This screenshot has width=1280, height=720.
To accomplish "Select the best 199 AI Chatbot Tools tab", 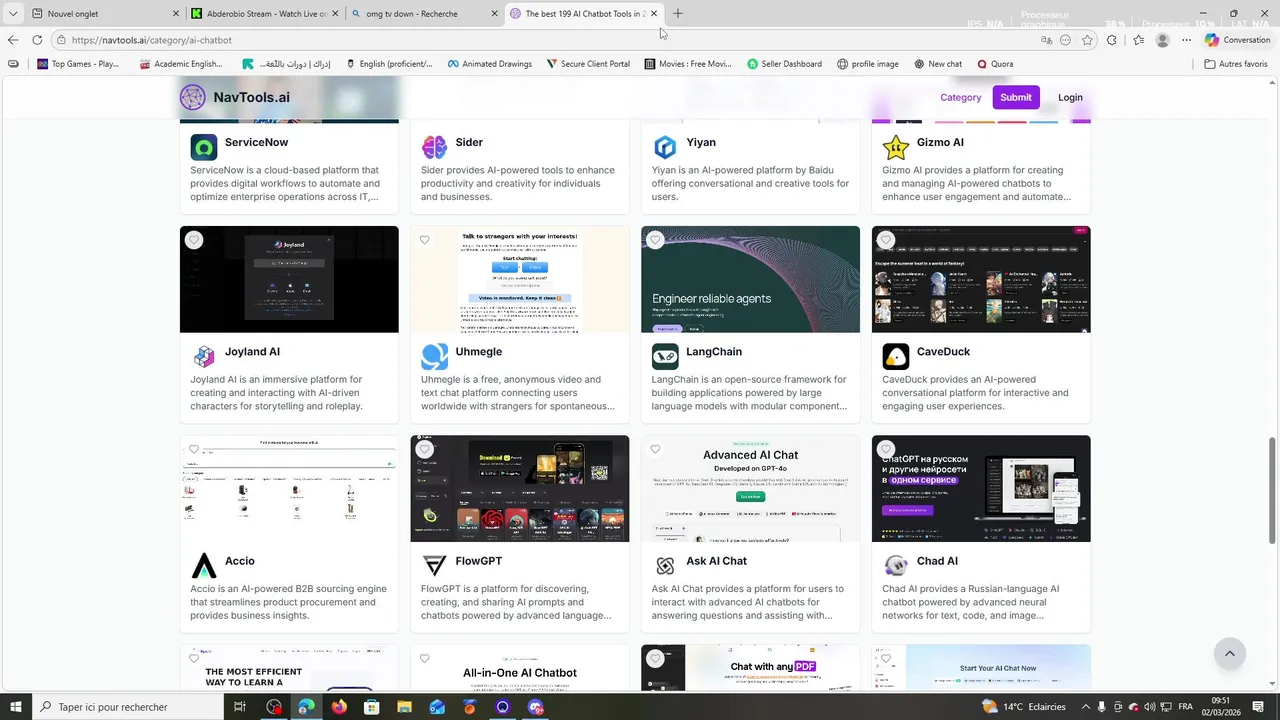I will pyautogui.click(x=585, y=14).
